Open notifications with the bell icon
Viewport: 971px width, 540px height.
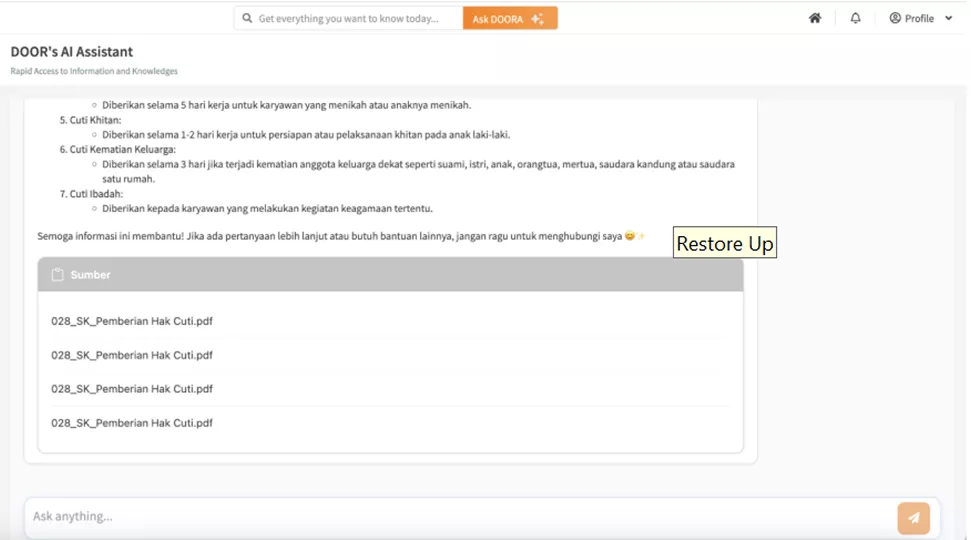855,18
